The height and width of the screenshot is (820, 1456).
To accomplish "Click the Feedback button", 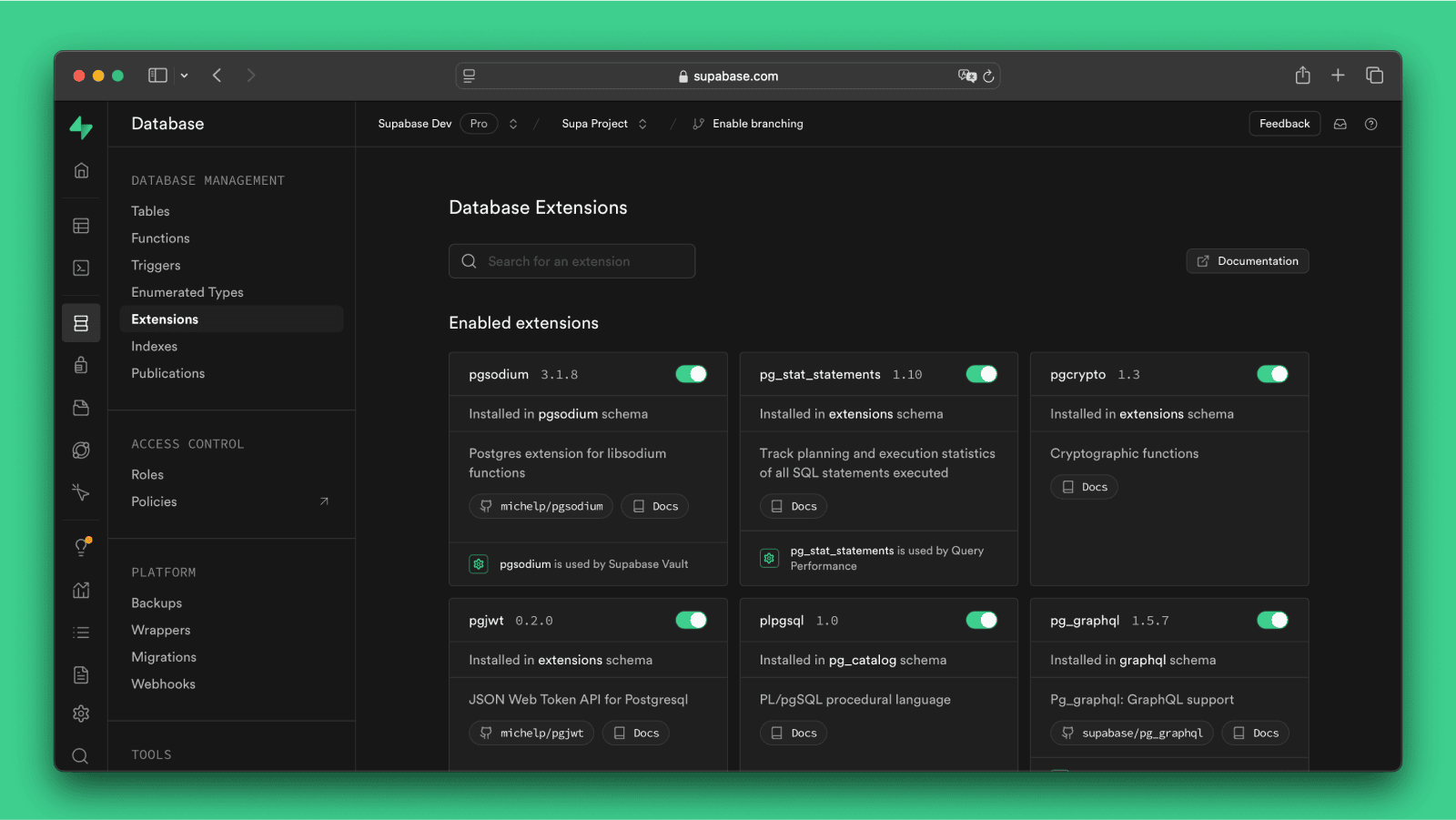I will click(1284, 124).
